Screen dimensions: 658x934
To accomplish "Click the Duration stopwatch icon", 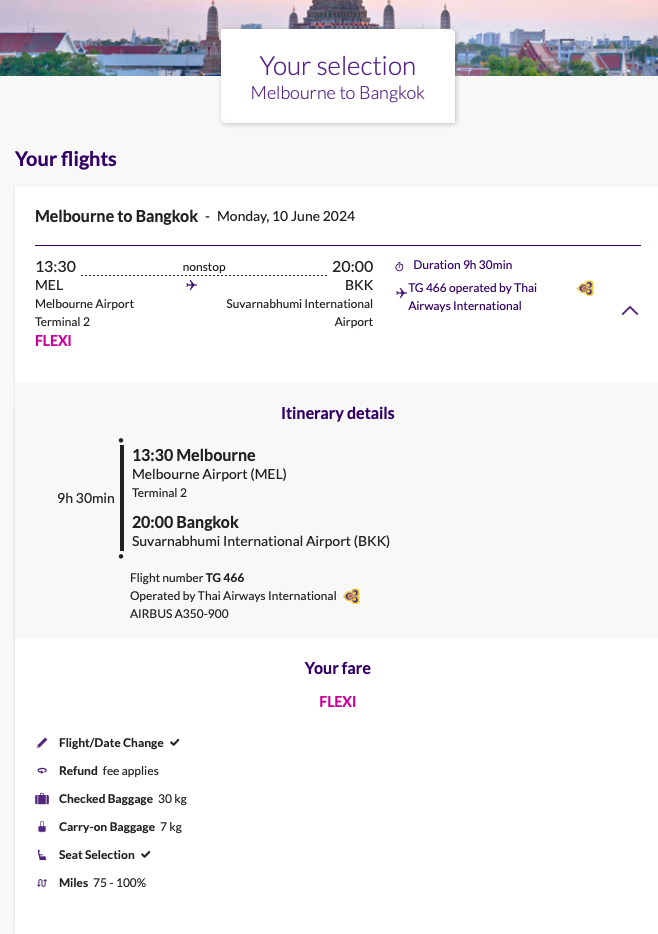I will pos(398,265).
